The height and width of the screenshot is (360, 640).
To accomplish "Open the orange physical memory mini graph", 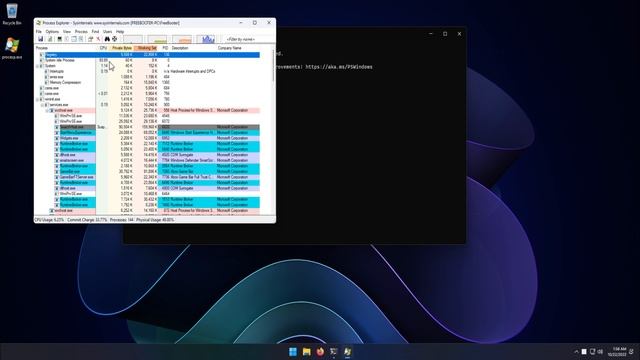I will (x=182, y=39).
